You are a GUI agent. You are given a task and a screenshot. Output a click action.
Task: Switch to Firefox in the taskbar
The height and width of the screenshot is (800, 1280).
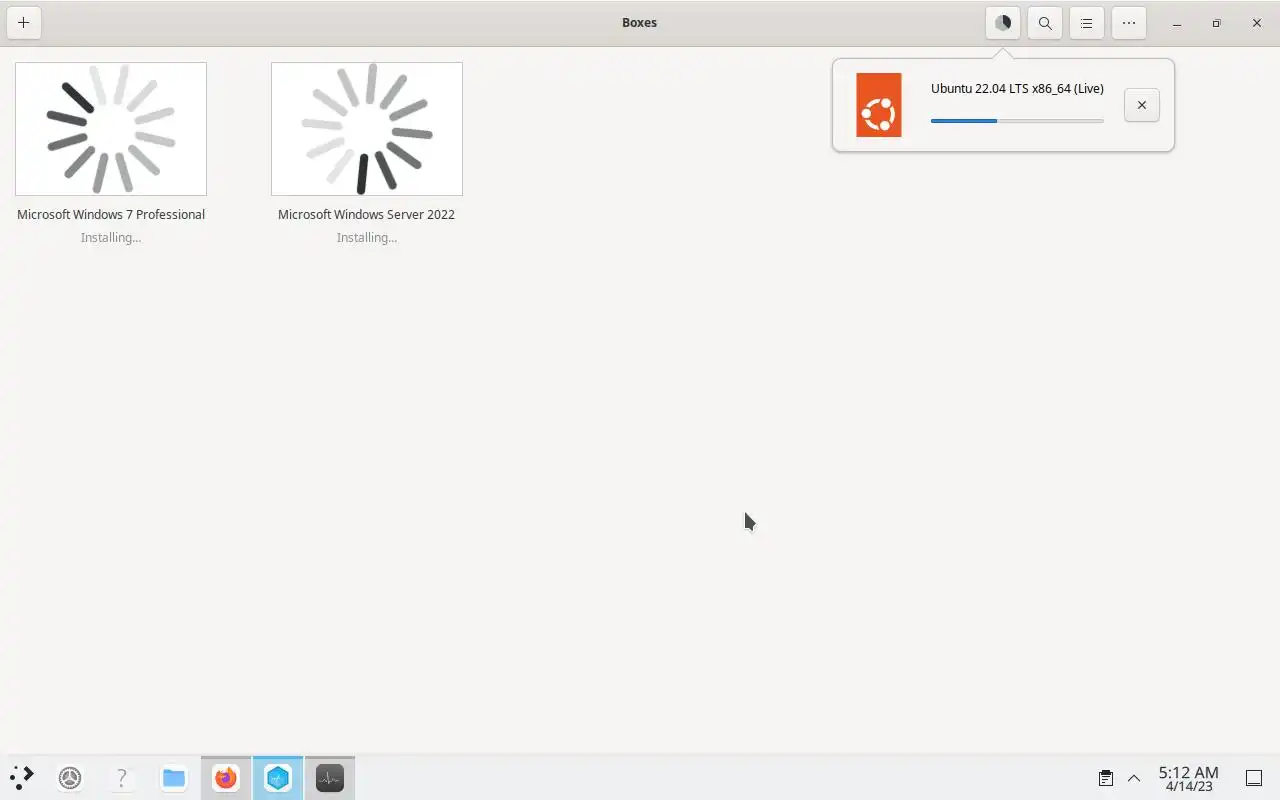[226, 778]
